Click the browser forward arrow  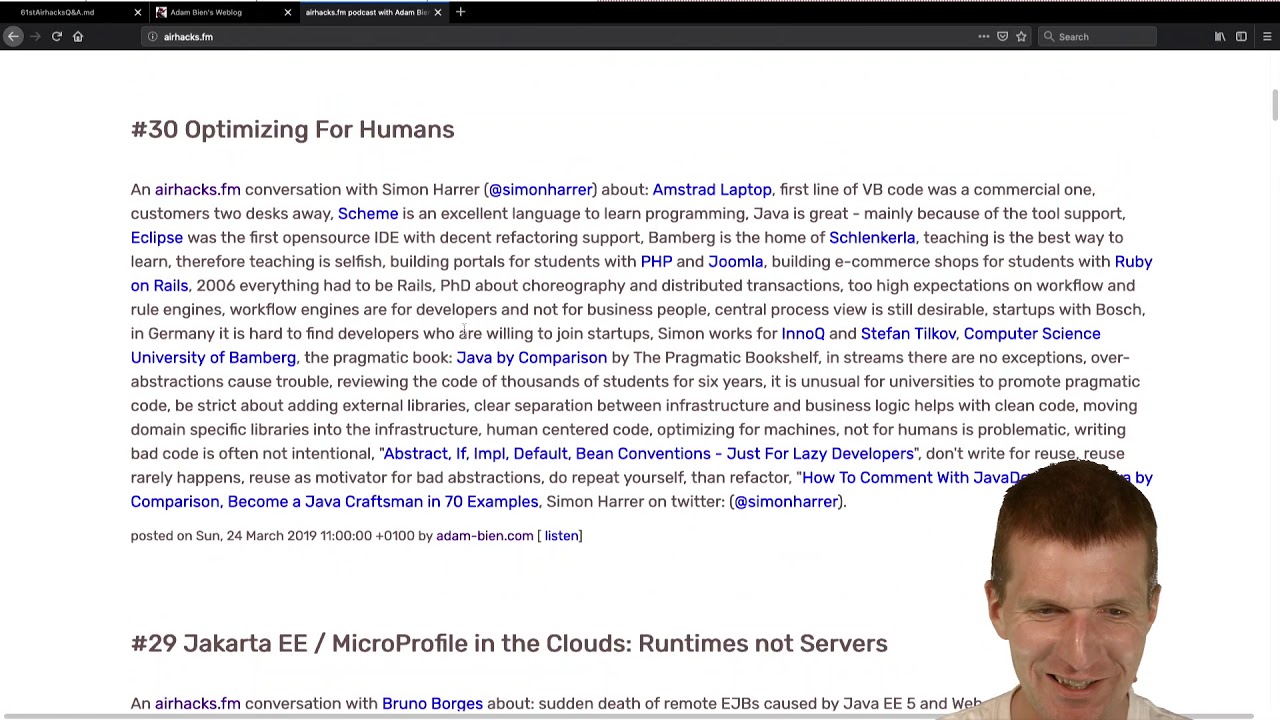point(35,36)
